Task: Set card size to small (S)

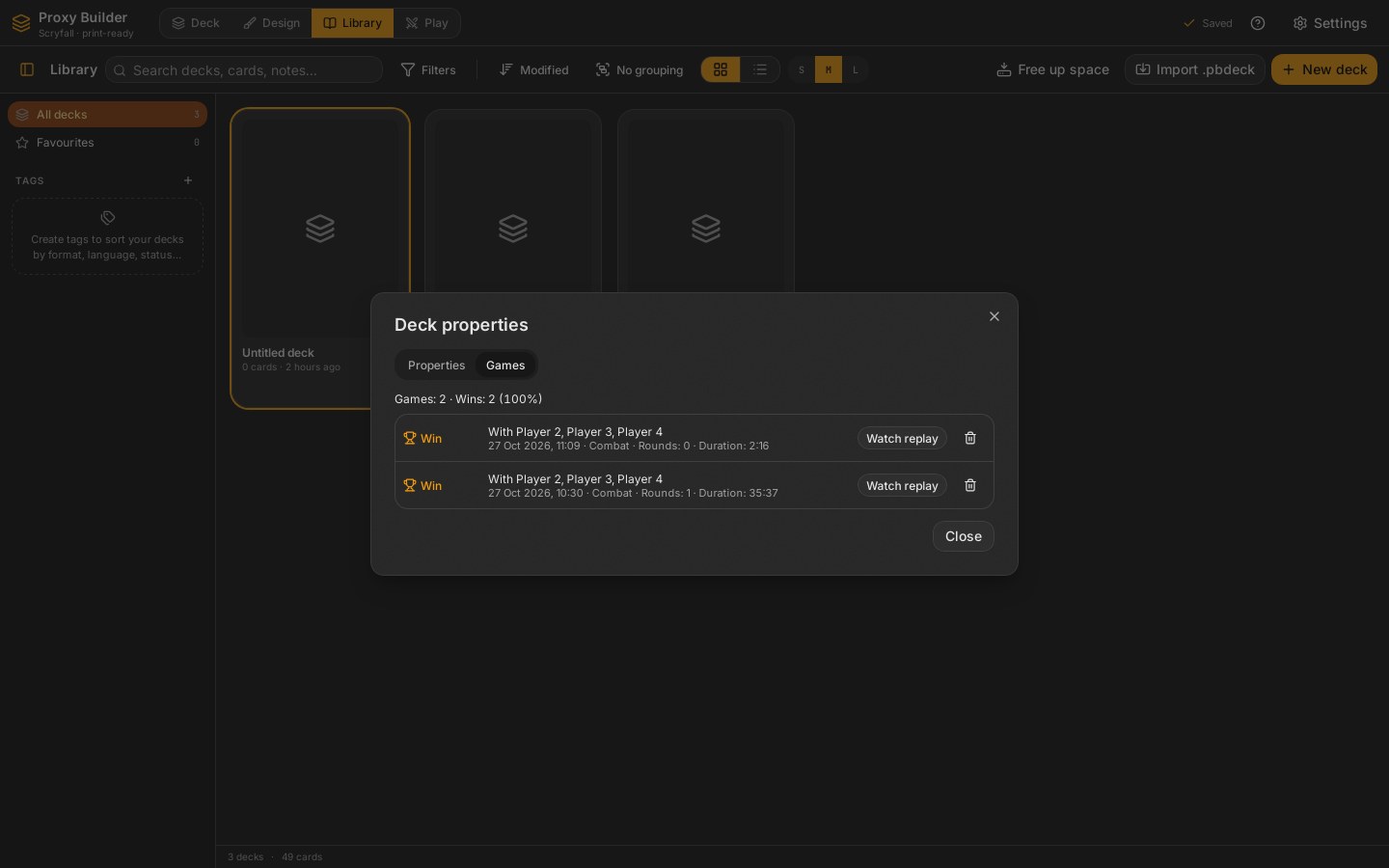Action: click(802, 69)
